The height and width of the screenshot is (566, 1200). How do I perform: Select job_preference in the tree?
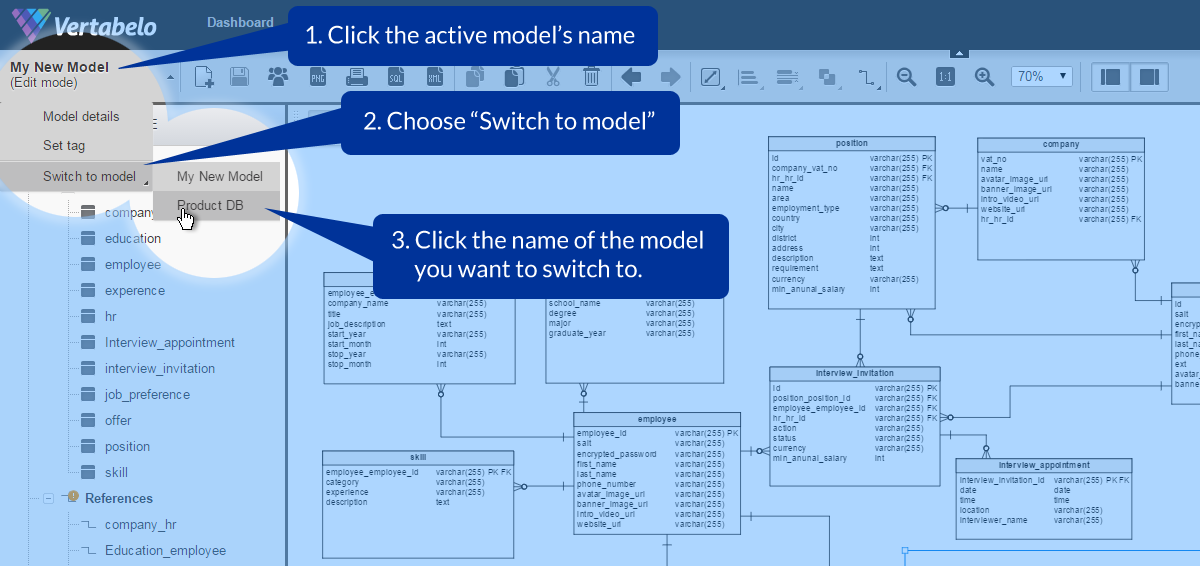pos(147,394)
